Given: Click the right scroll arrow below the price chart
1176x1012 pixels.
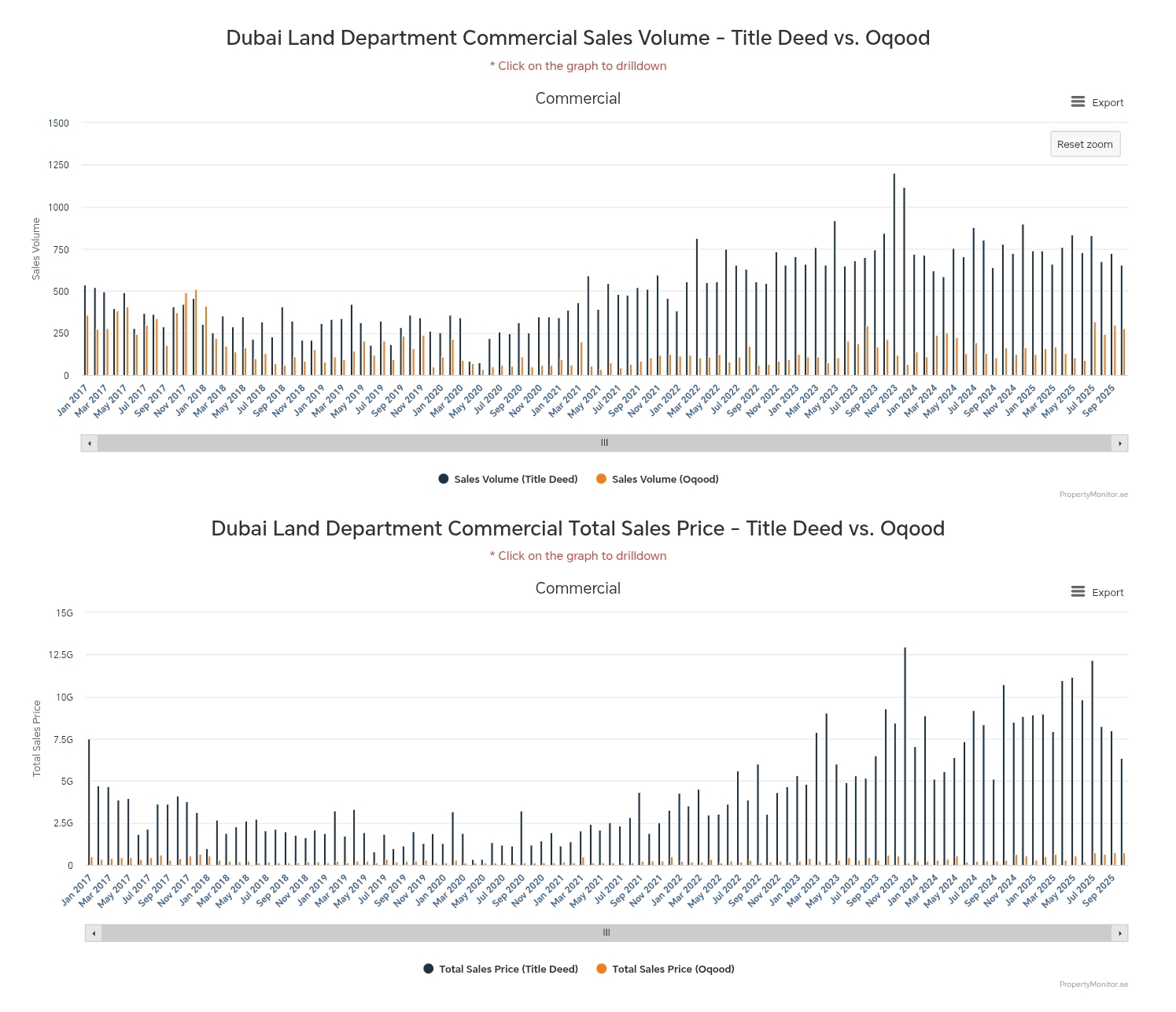Looking at the screenshot, I should click(x=1123, y=933).
